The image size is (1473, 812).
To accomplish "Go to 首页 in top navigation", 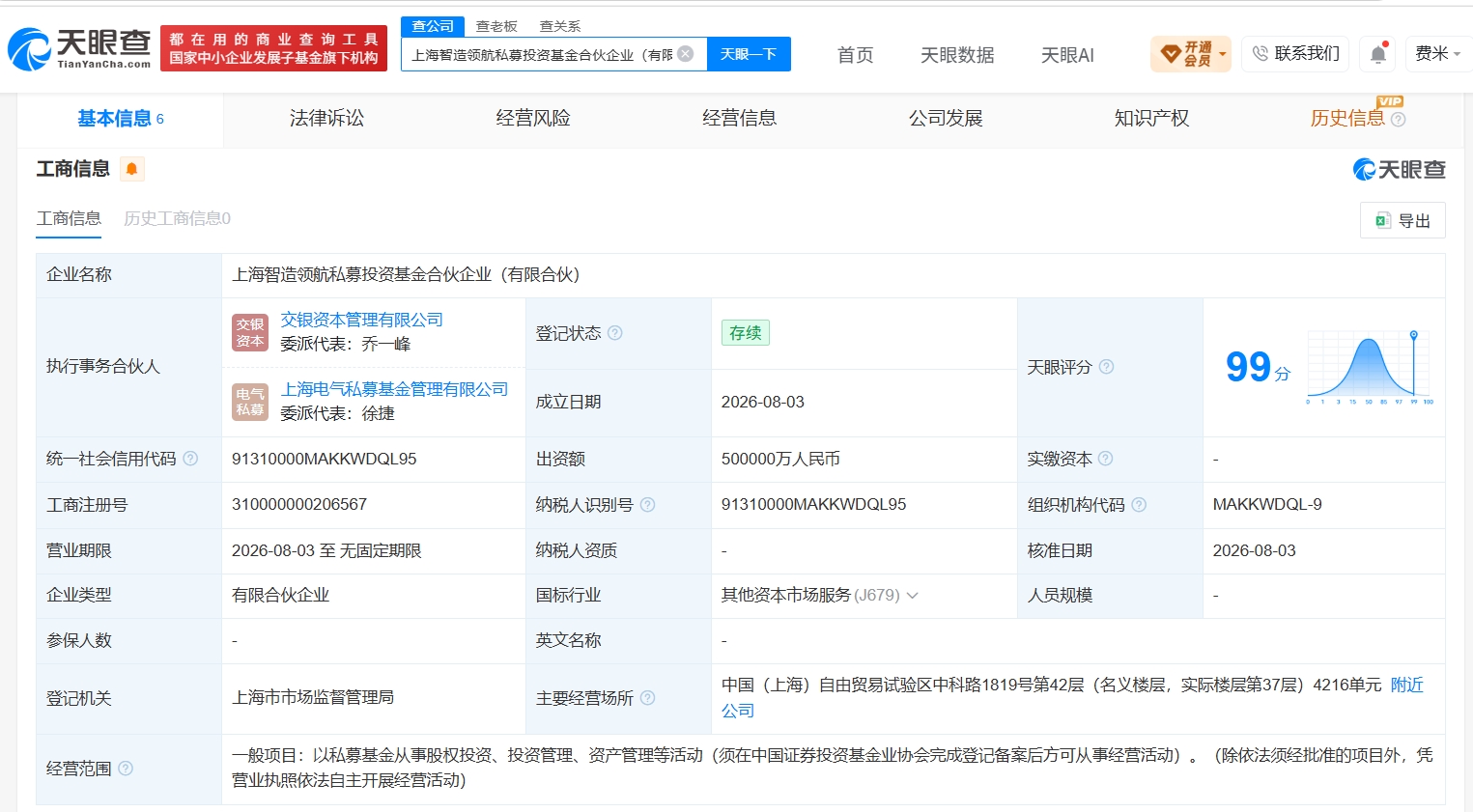I will click(855, 55).
